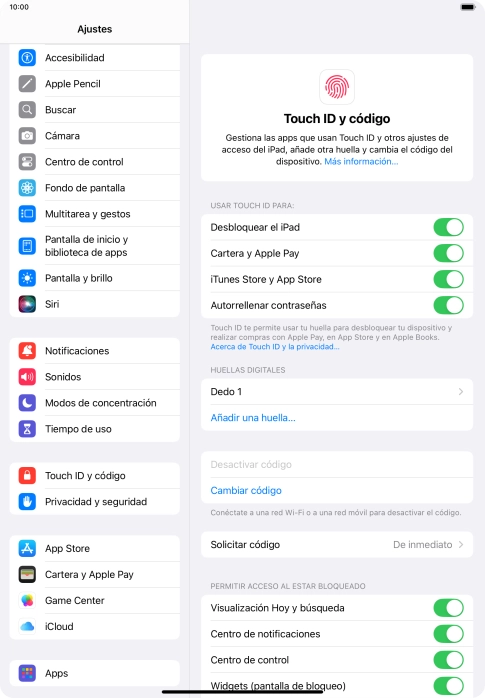Open the iCloud cloud icon
The width and height of the screenshot is (485, 698).
tap(27, 626)
